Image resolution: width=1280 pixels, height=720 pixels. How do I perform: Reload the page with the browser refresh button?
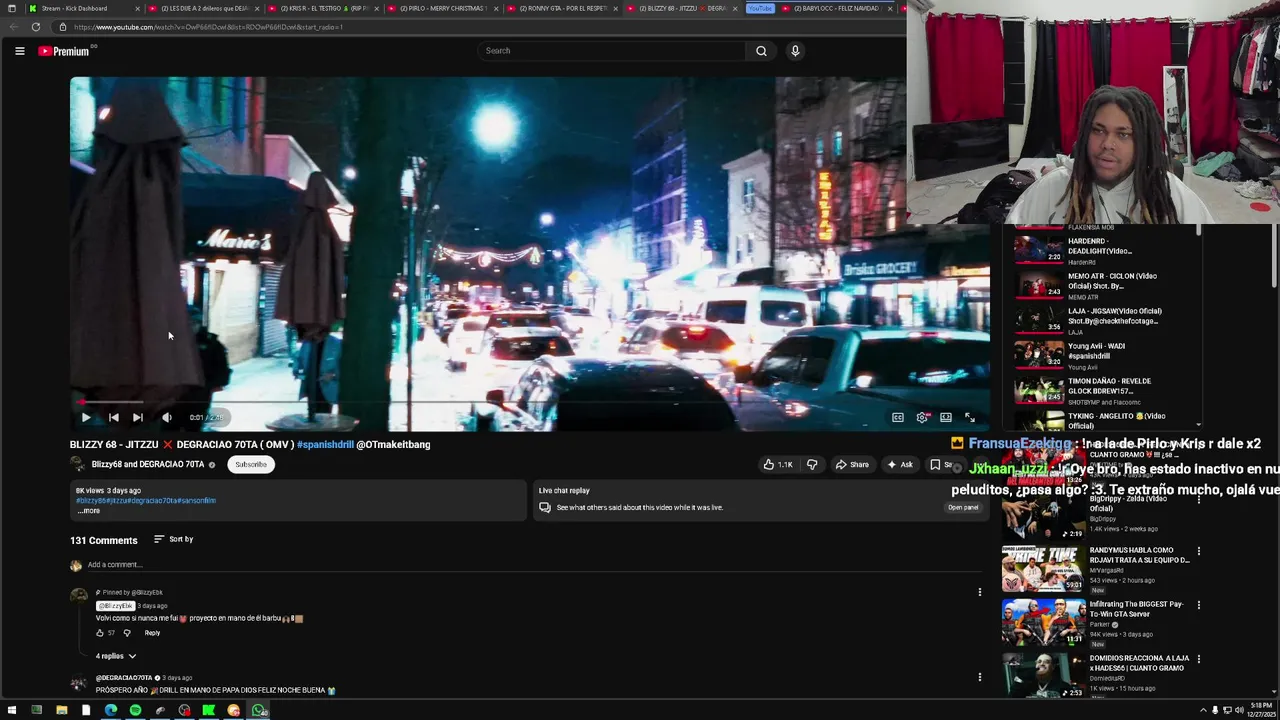click(36, 27)
